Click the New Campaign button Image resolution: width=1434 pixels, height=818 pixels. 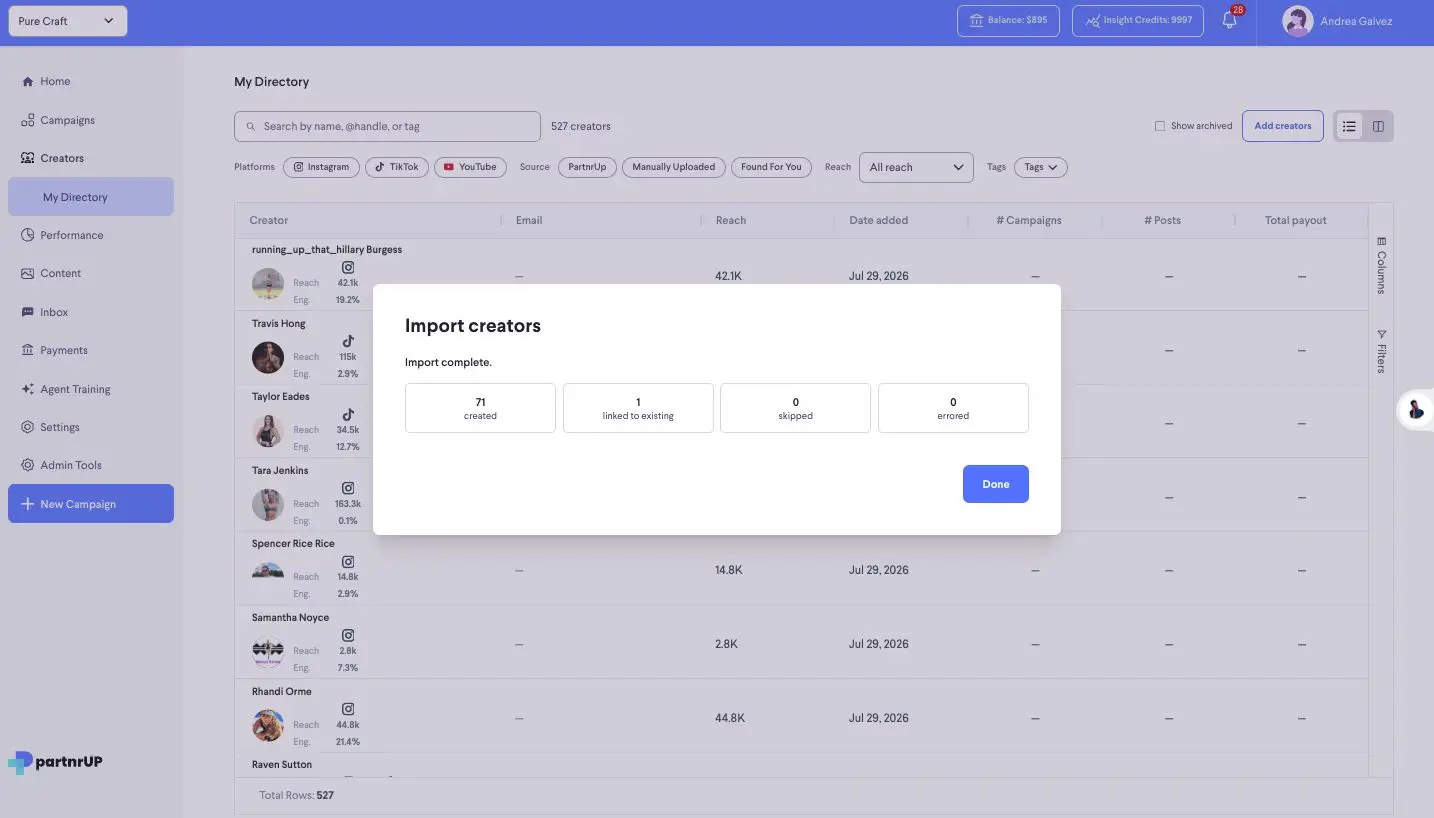pos(91,504)
